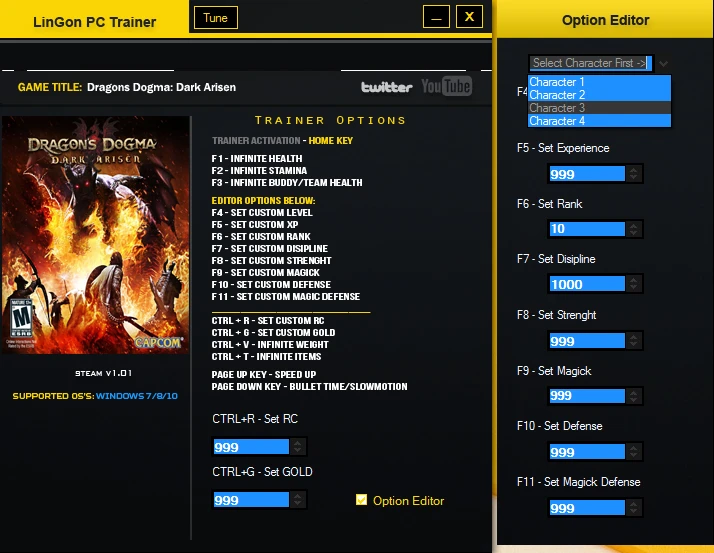Click the F1 - Infinite Health line
The width and height of the screenshot is (714, 553).
(257, 159)
